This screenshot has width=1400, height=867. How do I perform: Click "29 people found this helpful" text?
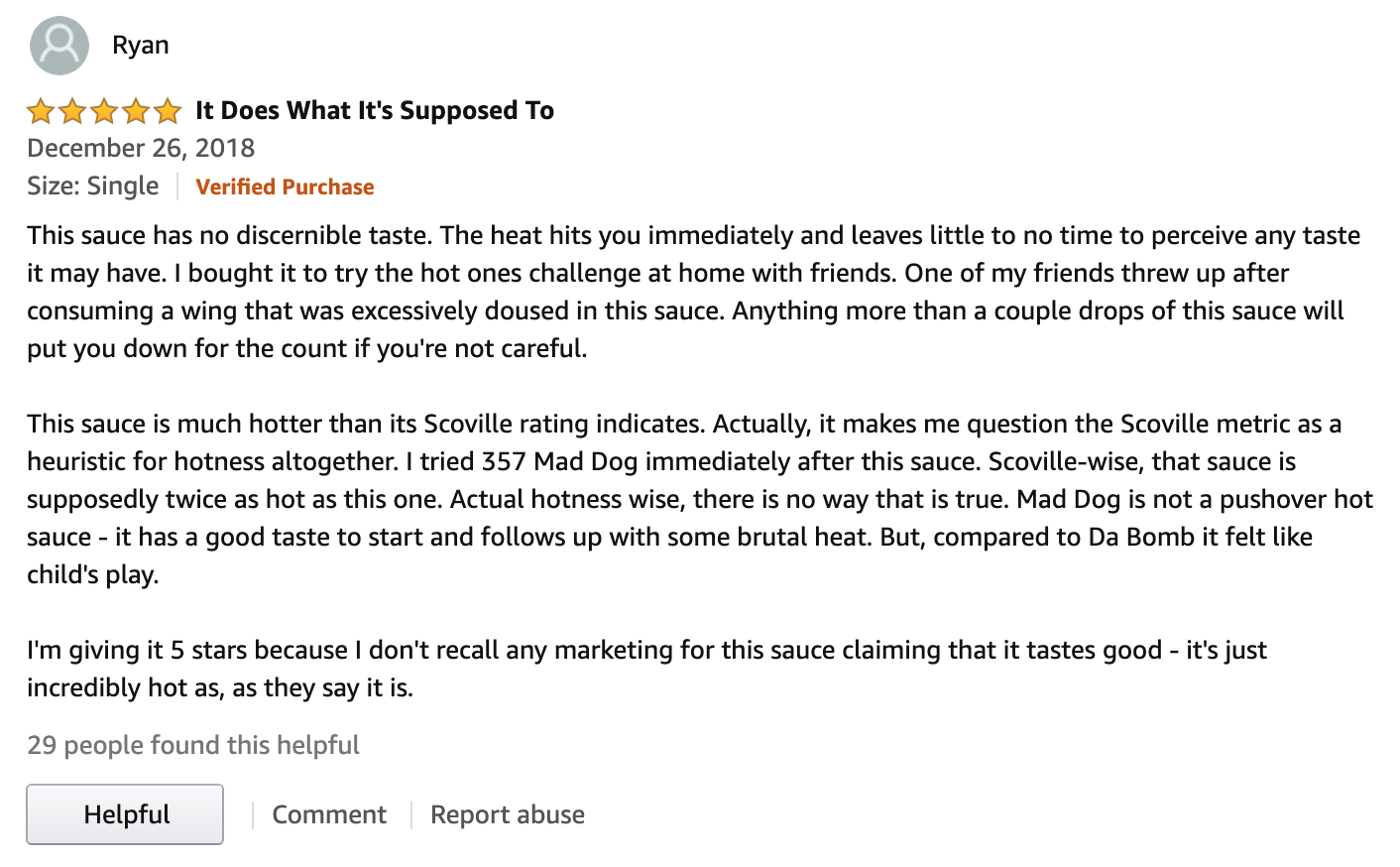(x=193, y=745)
